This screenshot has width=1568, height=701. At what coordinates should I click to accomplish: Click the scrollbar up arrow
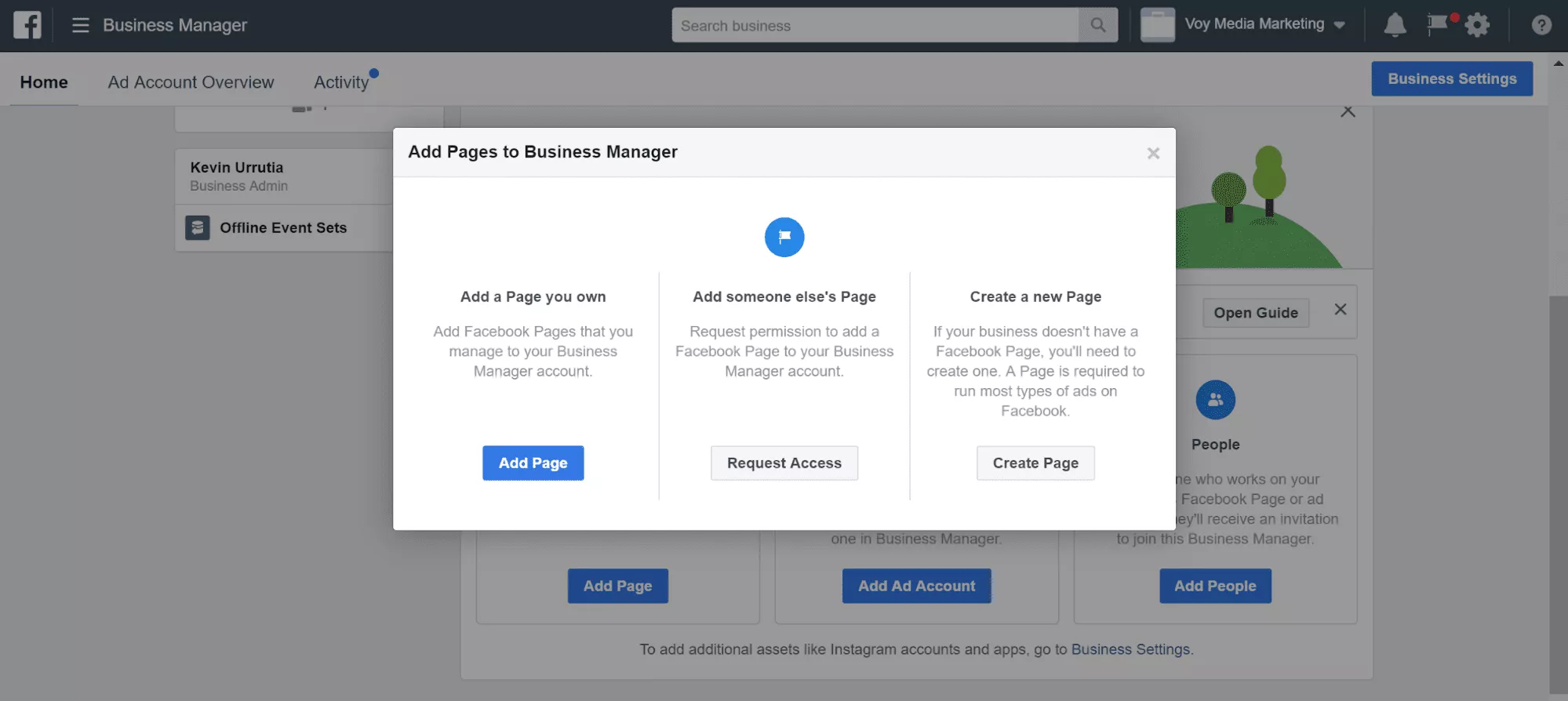pyautogui.click(x=1558, y=63)
